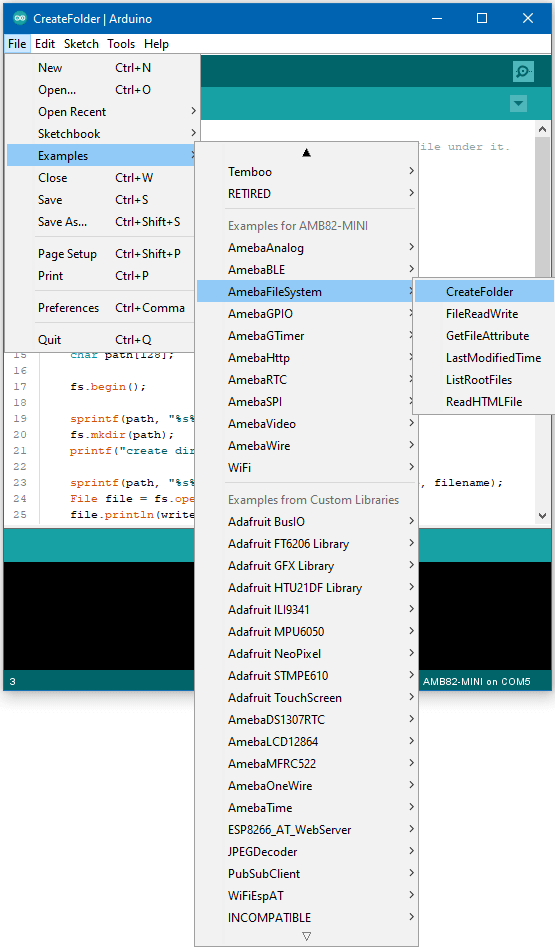Open the Serial Monitor magnifier icon
The width and height of the screenshot is (555, 950).
click(523, 71)
